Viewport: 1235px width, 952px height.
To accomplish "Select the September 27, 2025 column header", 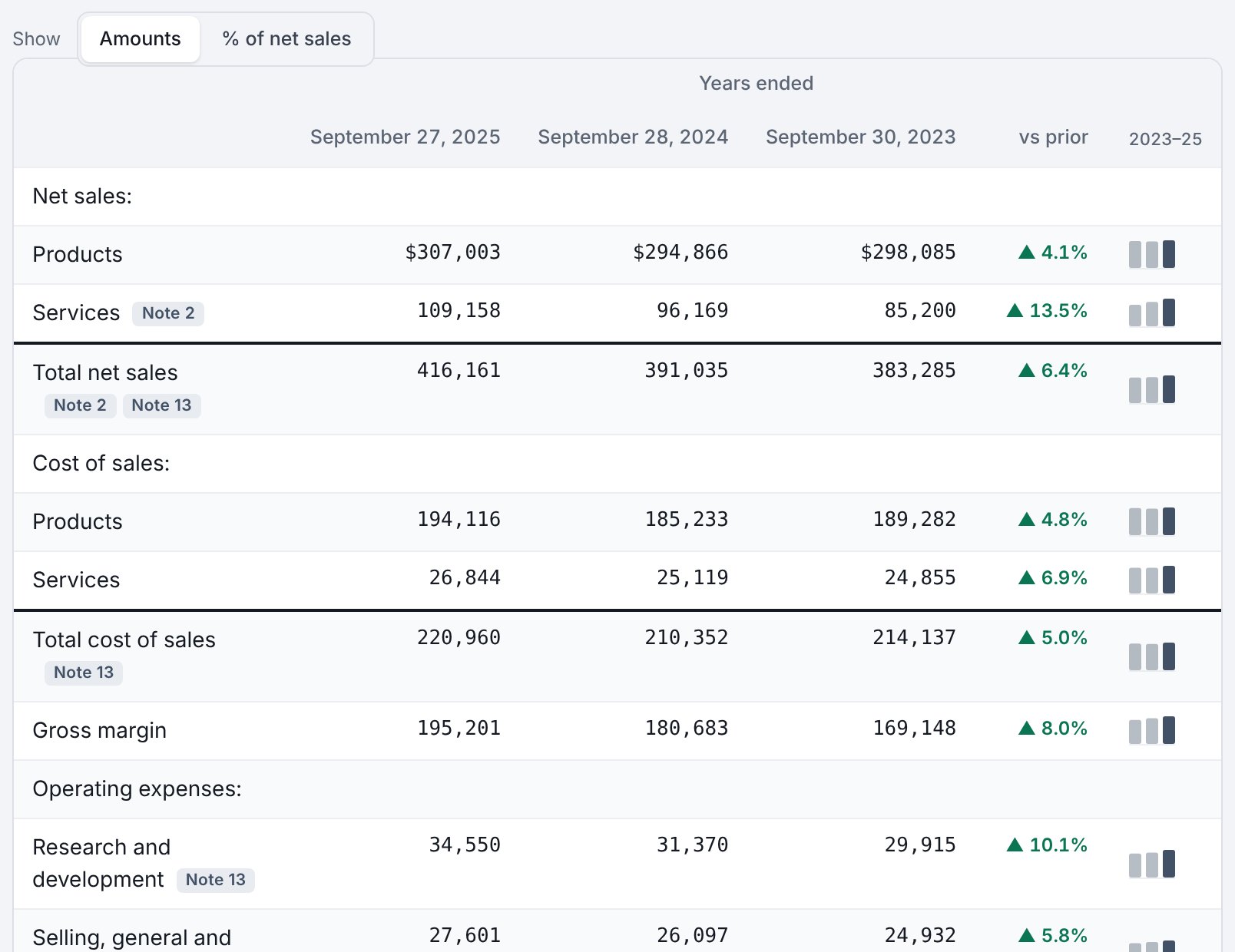I will coord(405,137).
